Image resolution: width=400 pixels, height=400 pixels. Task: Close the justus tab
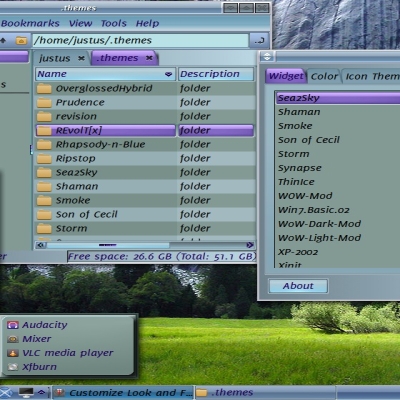(81, 58)
